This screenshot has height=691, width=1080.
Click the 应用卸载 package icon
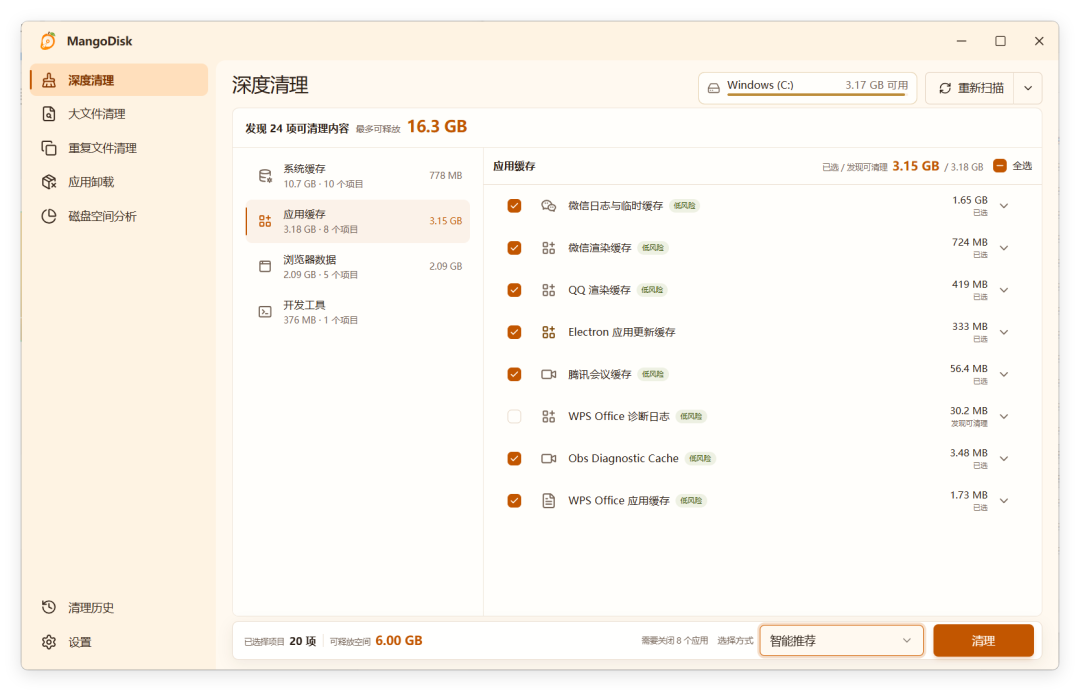click(49, 182)
